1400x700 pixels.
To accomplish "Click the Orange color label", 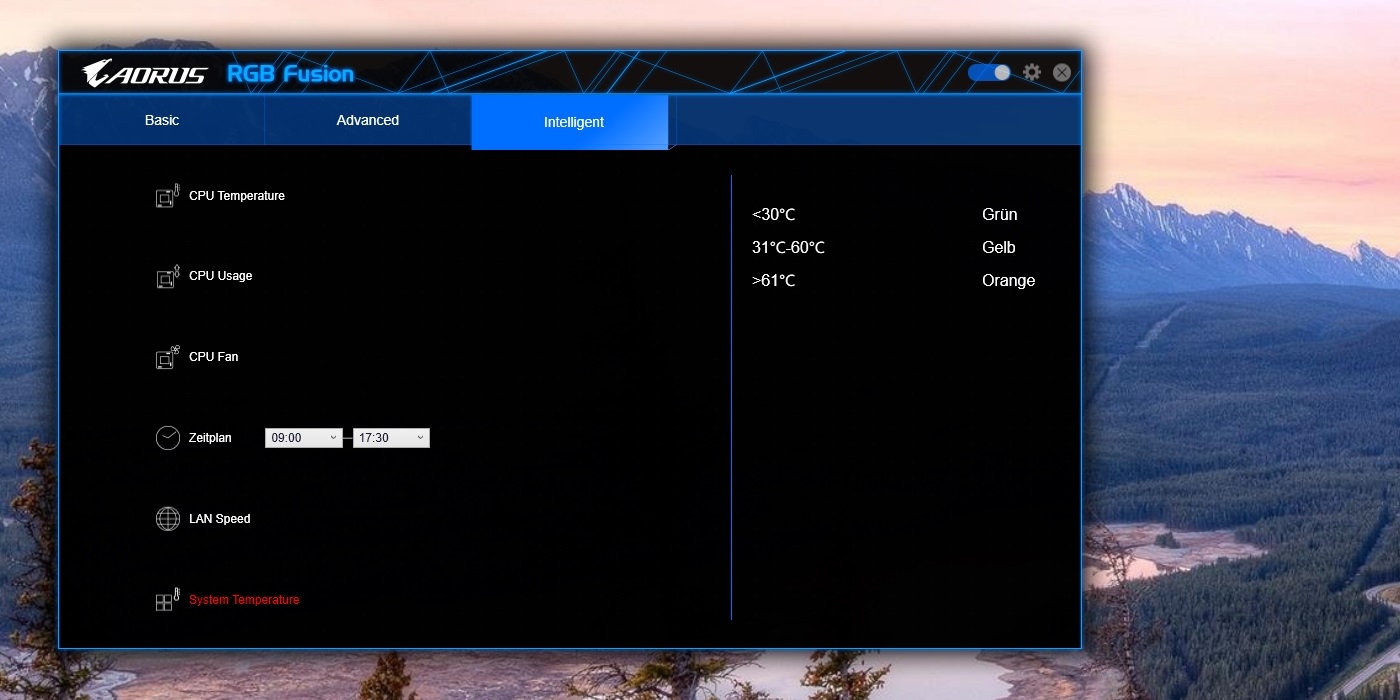I will [1009, 281].
